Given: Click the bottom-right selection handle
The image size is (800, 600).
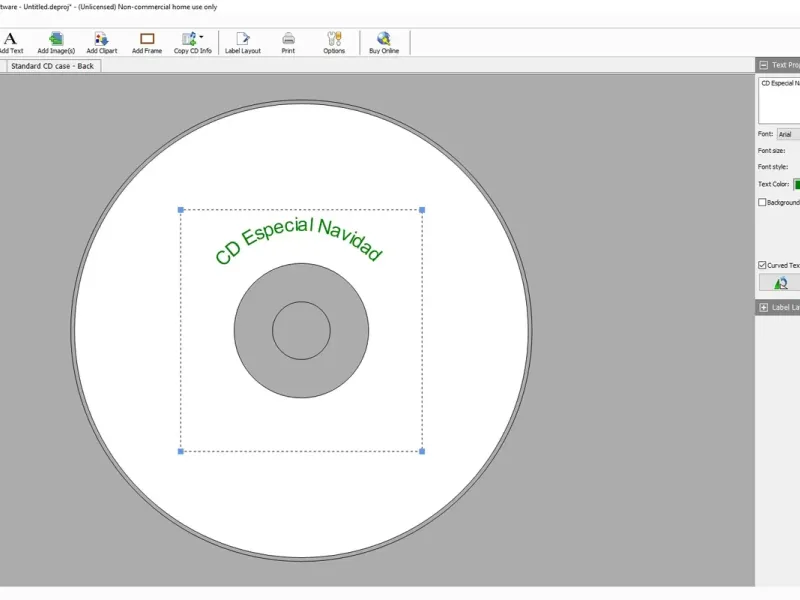Looking at the screenshot, I should point(422,451).
